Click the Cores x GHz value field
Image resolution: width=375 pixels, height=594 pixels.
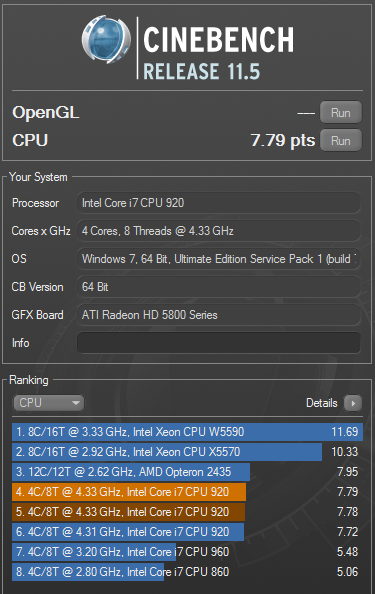click(219, 231)
